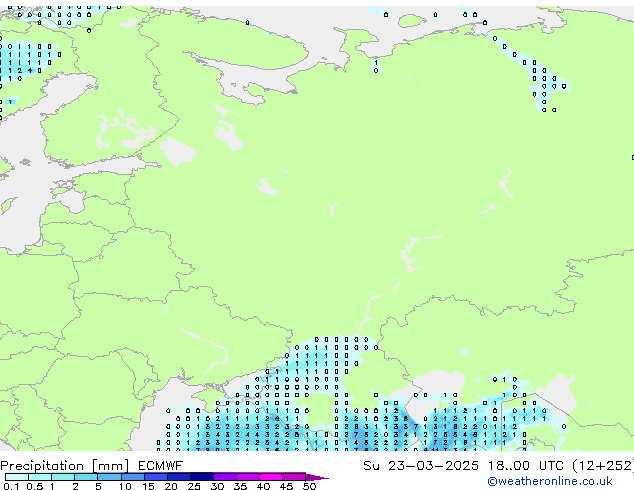This screenshot has width=634, height=490.
Task: Click the '45' legend scale label
Action: click(x=286, y=486)
